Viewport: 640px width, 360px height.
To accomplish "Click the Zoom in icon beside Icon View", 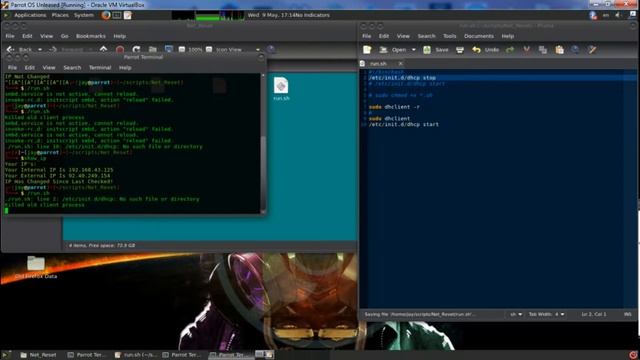I will coord(209,49).
